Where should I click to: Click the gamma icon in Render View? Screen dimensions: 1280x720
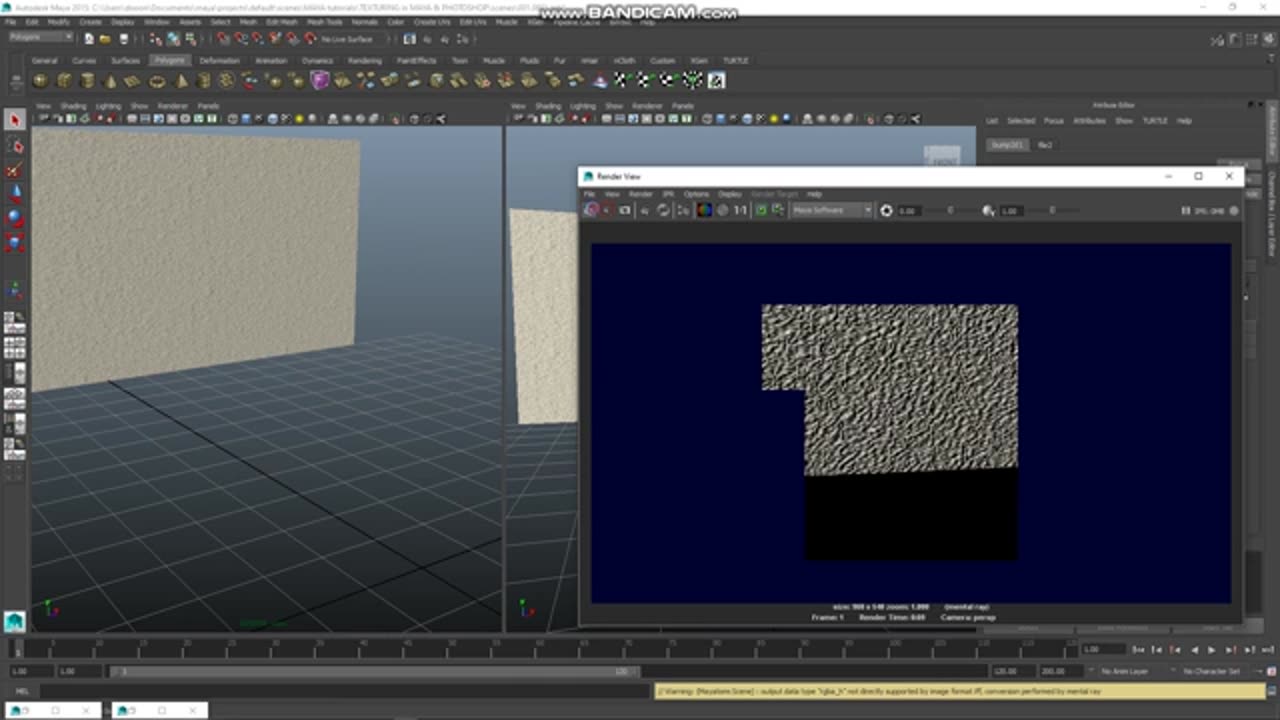(x=988, y=211)
